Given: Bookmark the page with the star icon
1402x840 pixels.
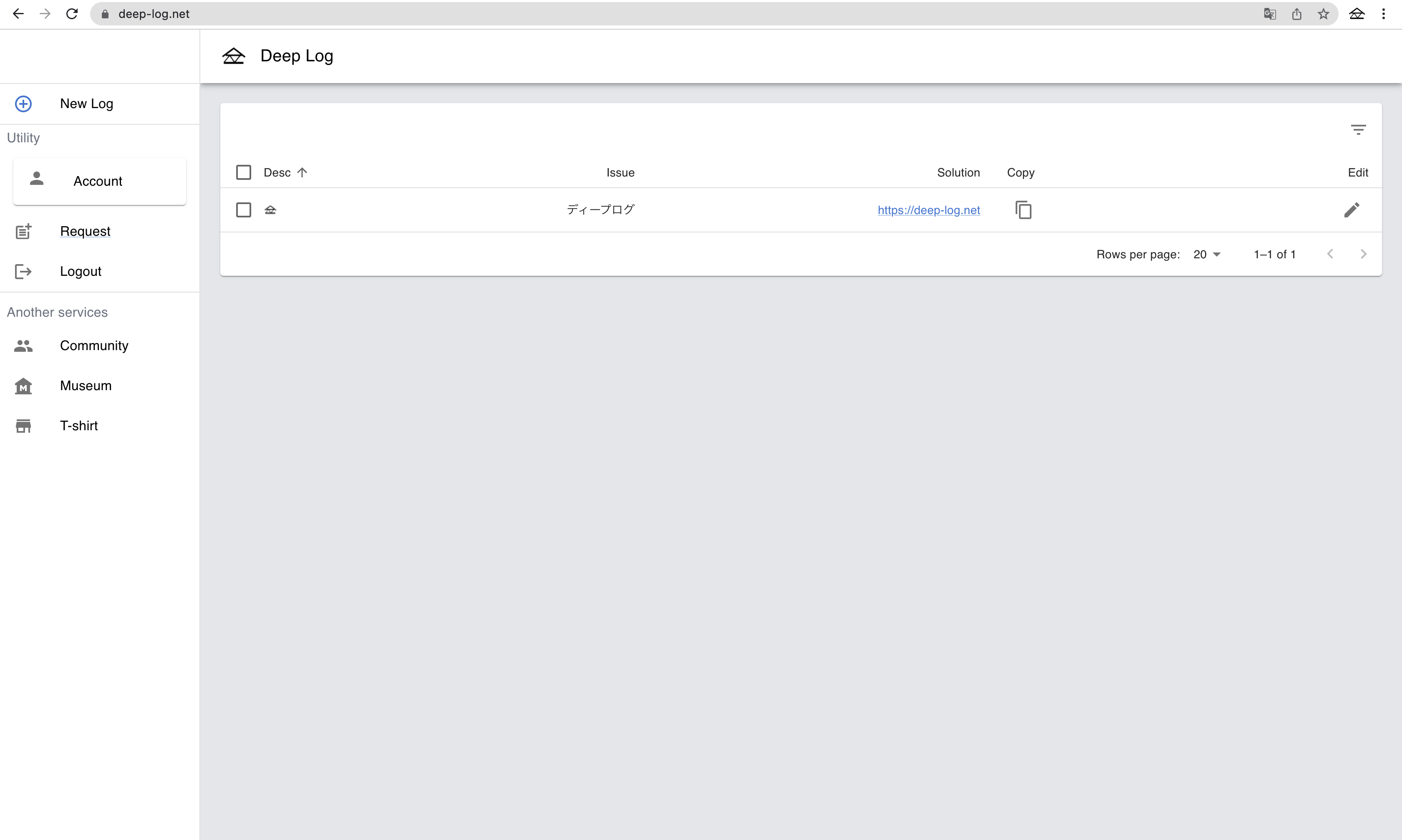Looking at the screenshot, I should 1323,14.
